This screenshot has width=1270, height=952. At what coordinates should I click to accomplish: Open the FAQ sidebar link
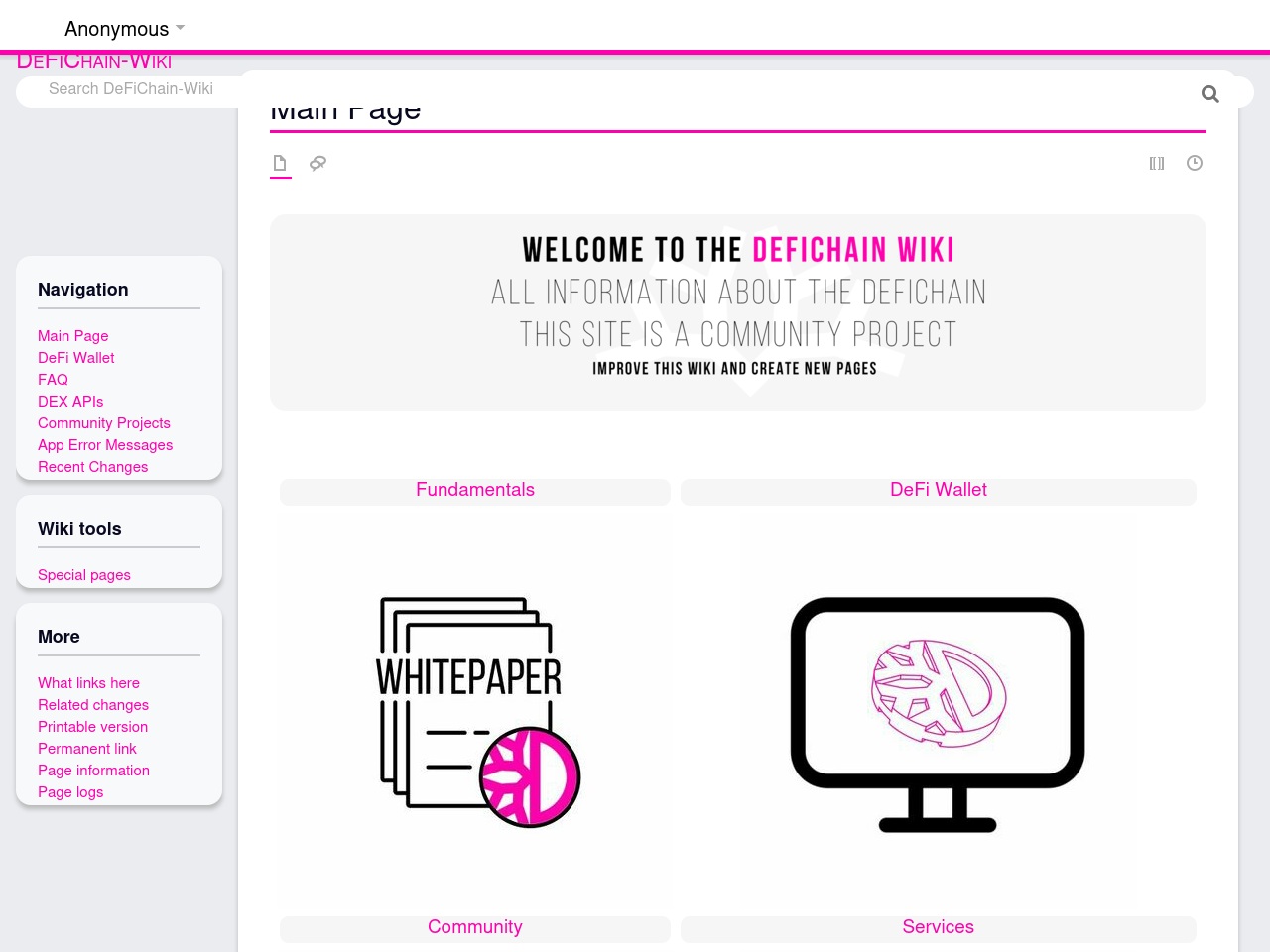coord(53,380)
